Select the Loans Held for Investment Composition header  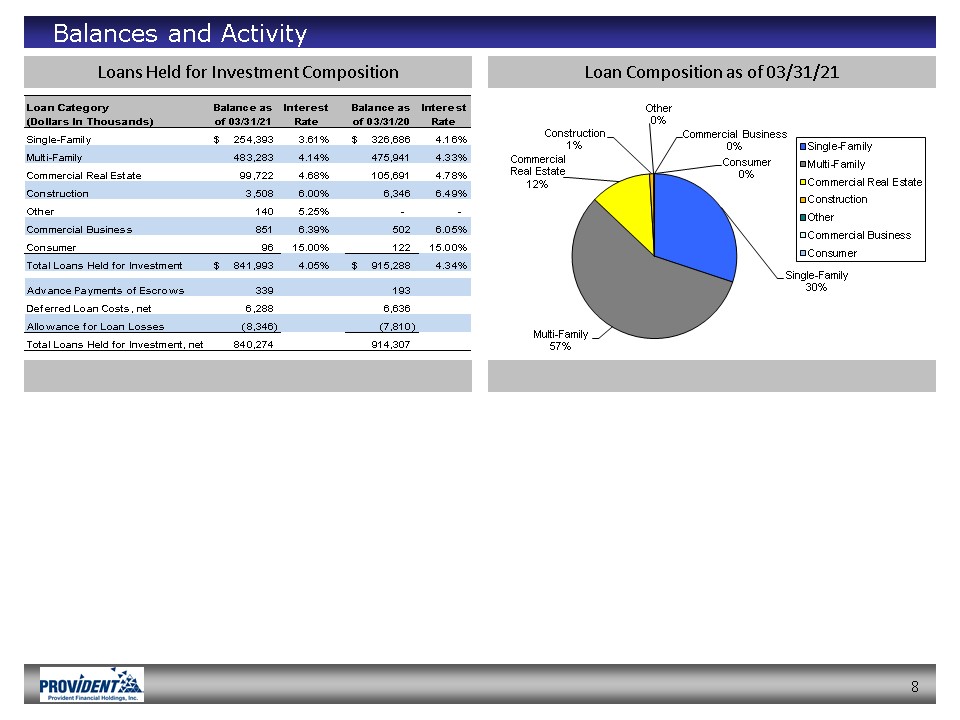247,72
